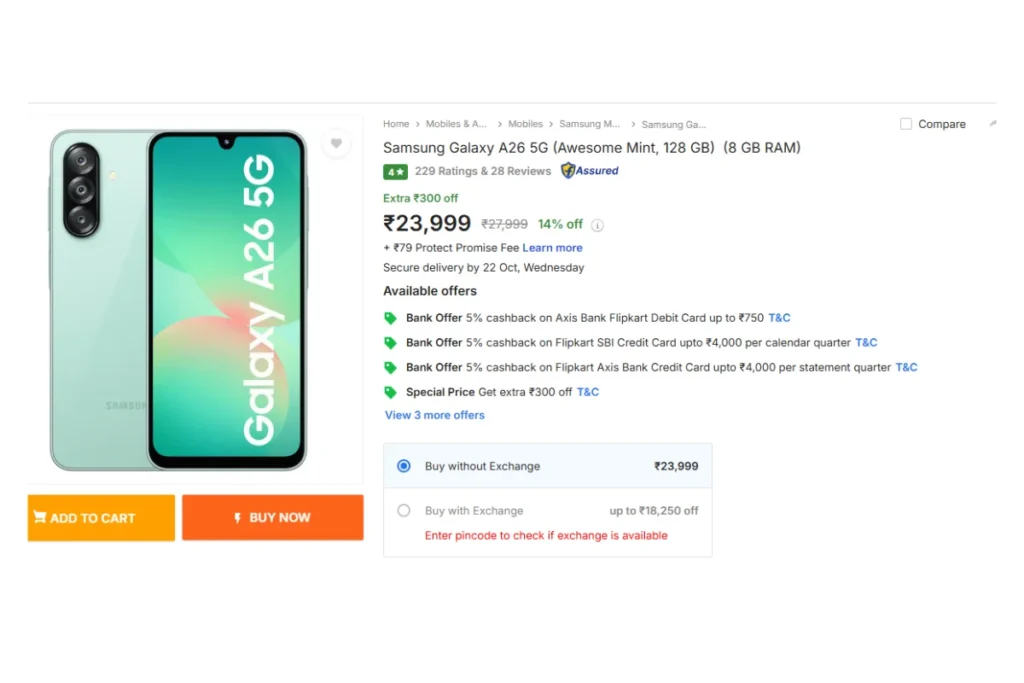Click the Flipkart Assured badge

tap(590, 171)
